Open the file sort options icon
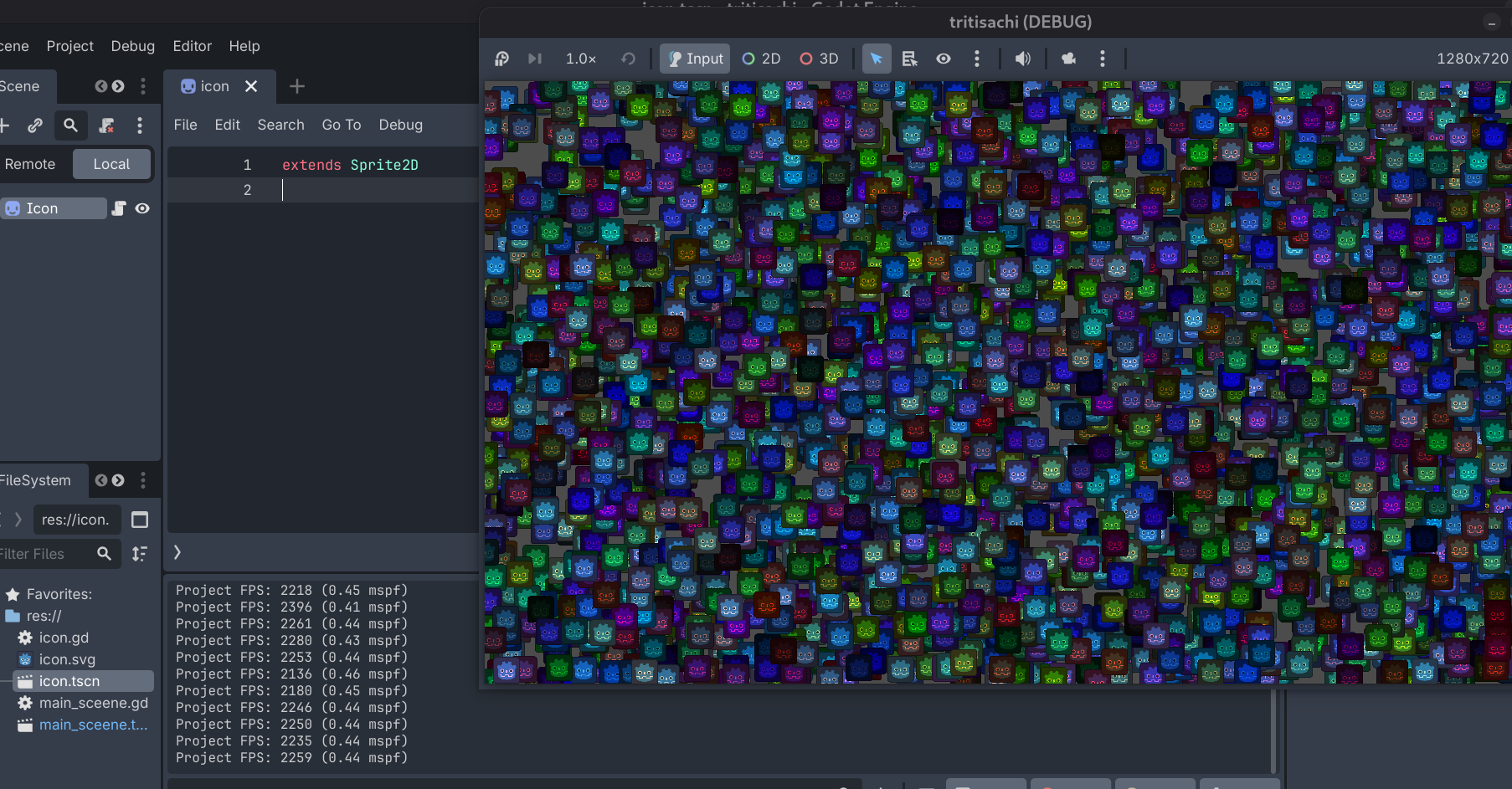The height and width of the screenshot is (789, 1512). coord(140,554)
